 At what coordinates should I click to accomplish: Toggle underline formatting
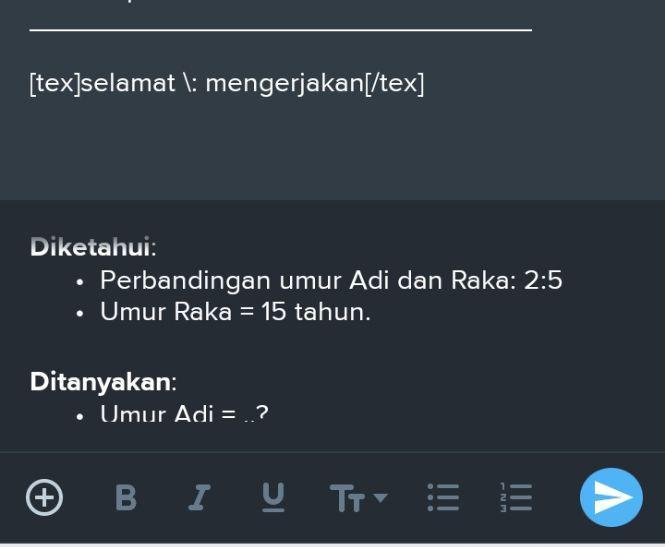(273, 497)
